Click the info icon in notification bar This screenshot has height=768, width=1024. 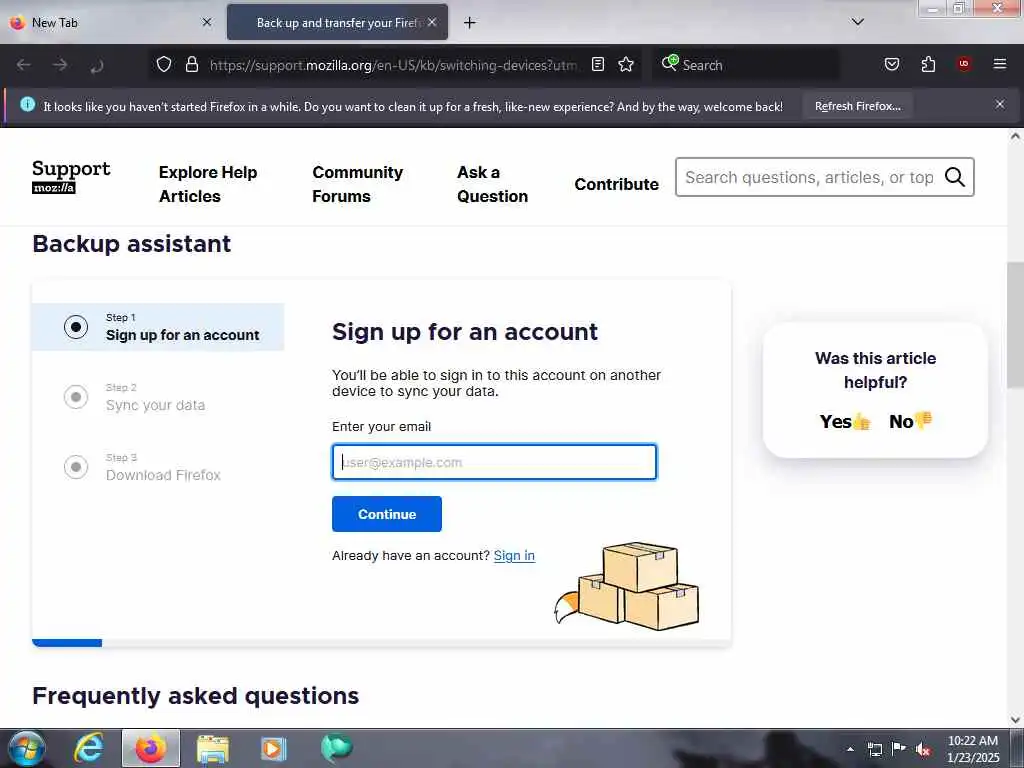tap(27, 104)
